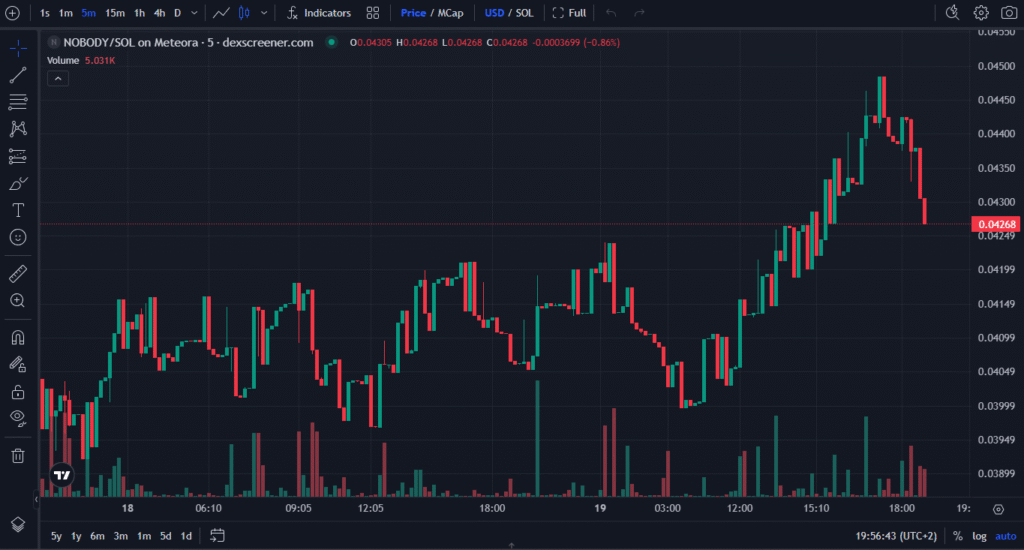This screenshot has height=550, width=1024.
Task: Collapse the Volume indicator legend
Action: tap(57, 78)
